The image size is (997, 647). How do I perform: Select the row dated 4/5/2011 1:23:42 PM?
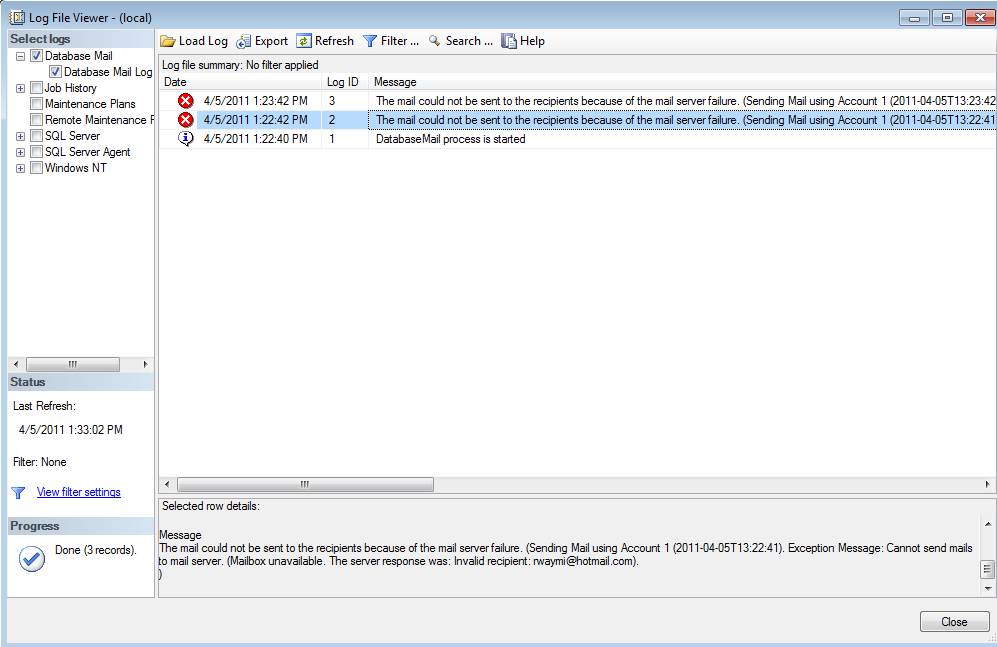[x=577, y=101]
